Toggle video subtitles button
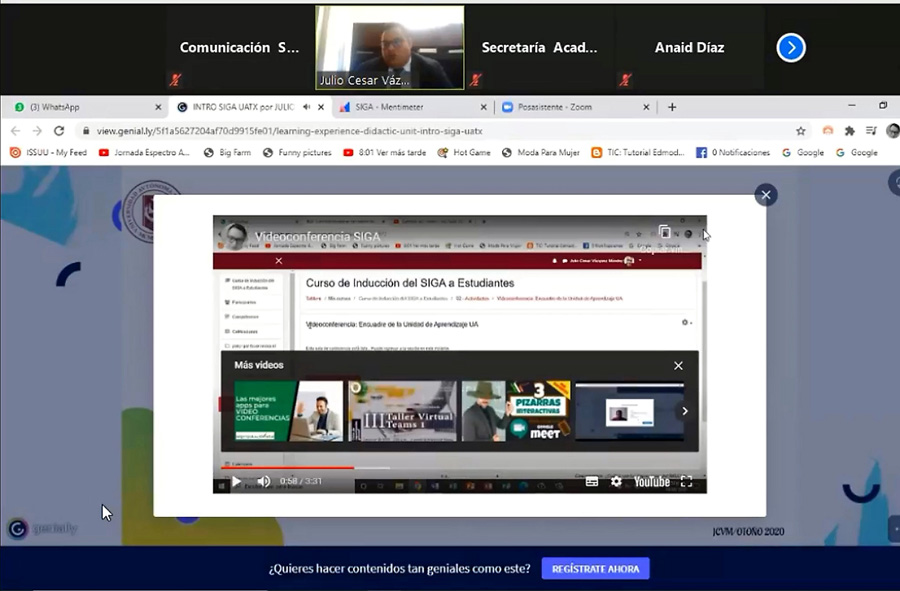The image size is (900, 591). click(x=592, y=481)
